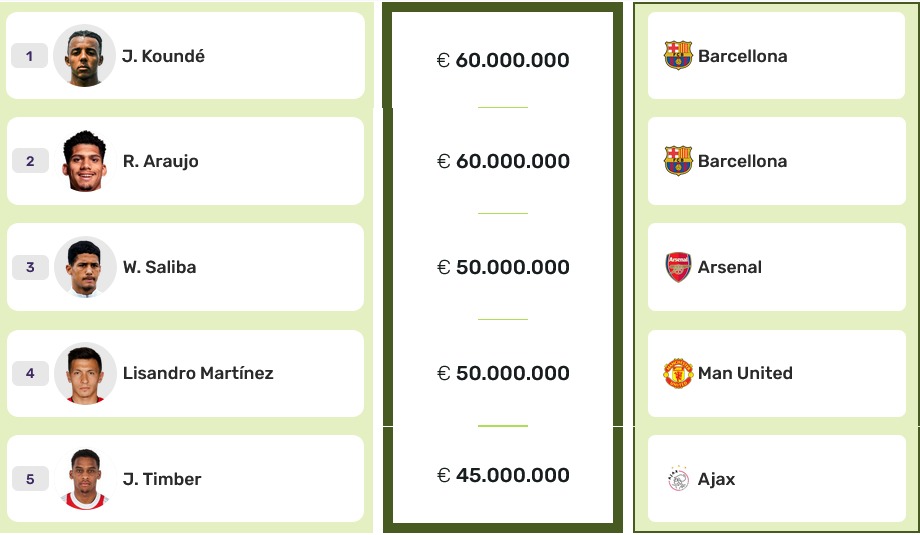920x535 pixels.
Task: Click the Ajax club crest icon
Action: coord(678,479)
